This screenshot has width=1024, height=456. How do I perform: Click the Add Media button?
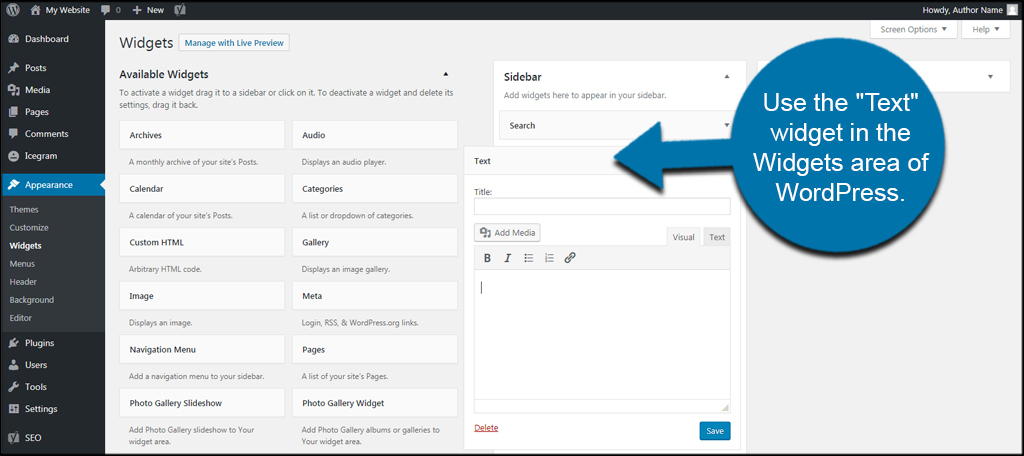pyautogui.click(x=507, y=233)
